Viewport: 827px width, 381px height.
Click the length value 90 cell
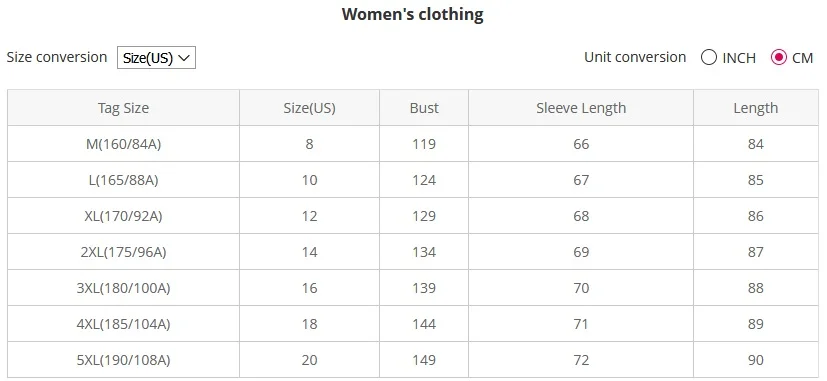pos(756,360)
